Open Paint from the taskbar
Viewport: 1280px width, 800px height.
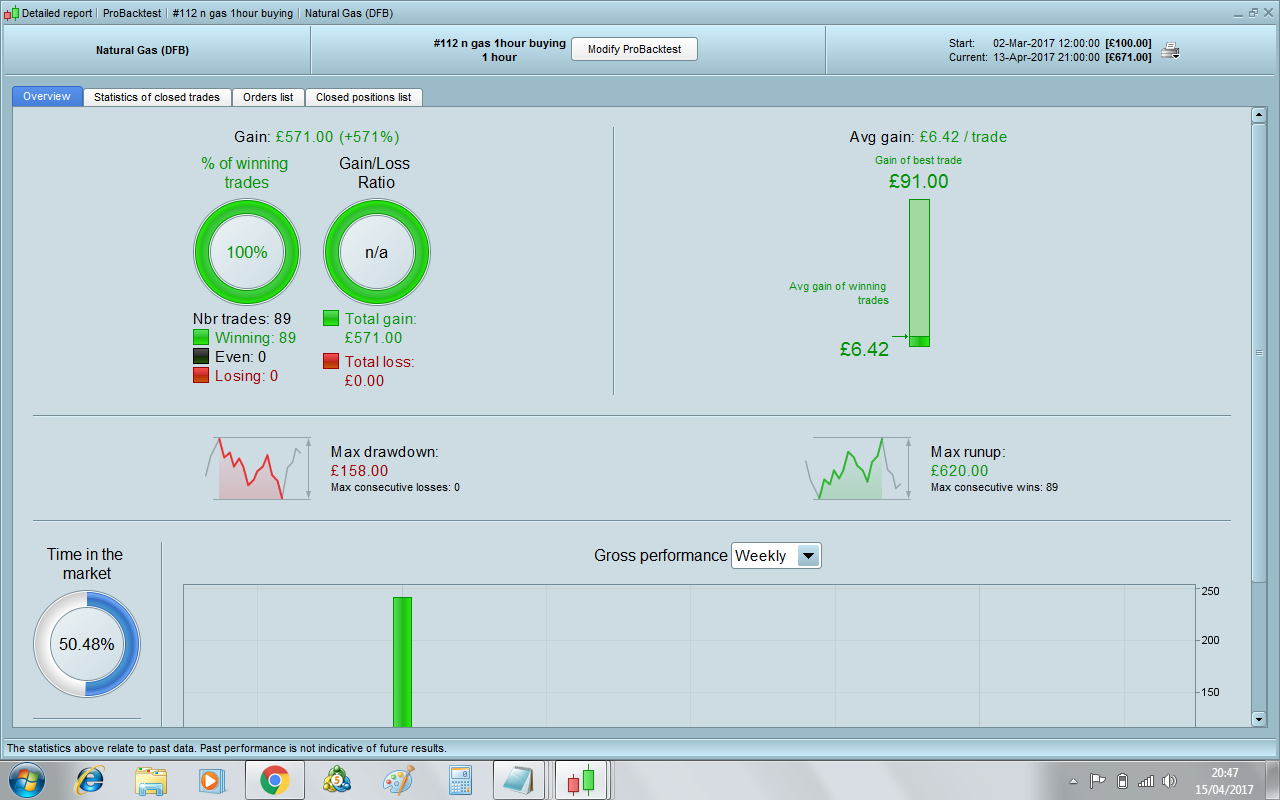tap(398, 780)
